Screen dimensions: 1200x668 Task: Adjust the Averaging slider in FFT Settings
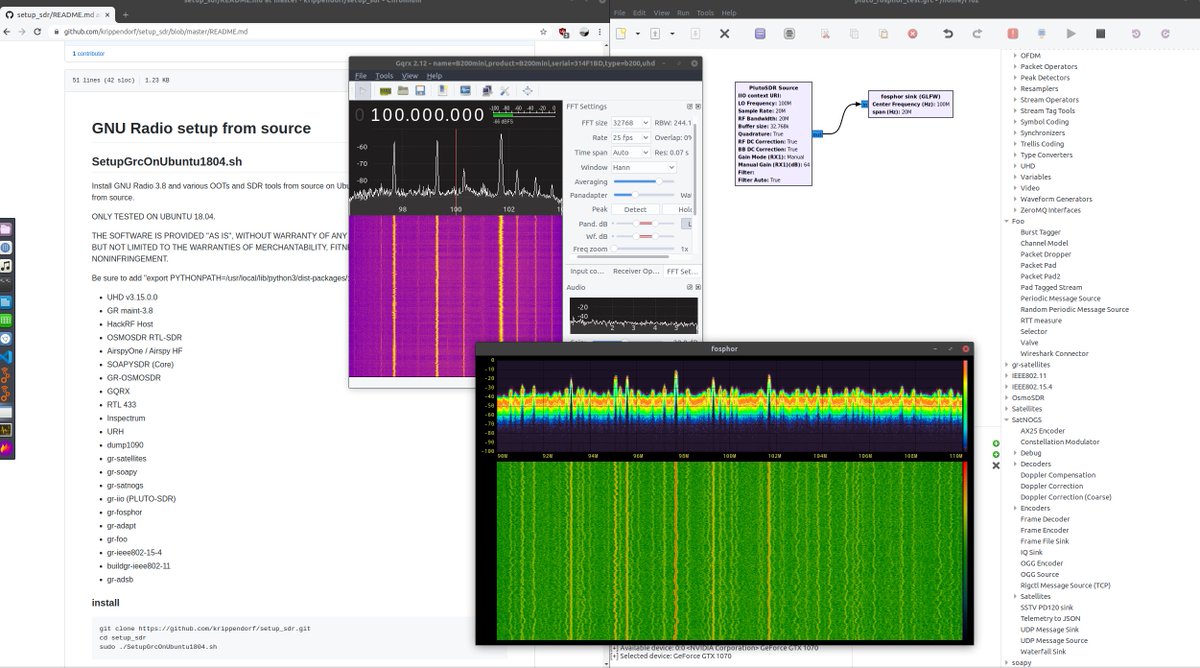point(644,181)
